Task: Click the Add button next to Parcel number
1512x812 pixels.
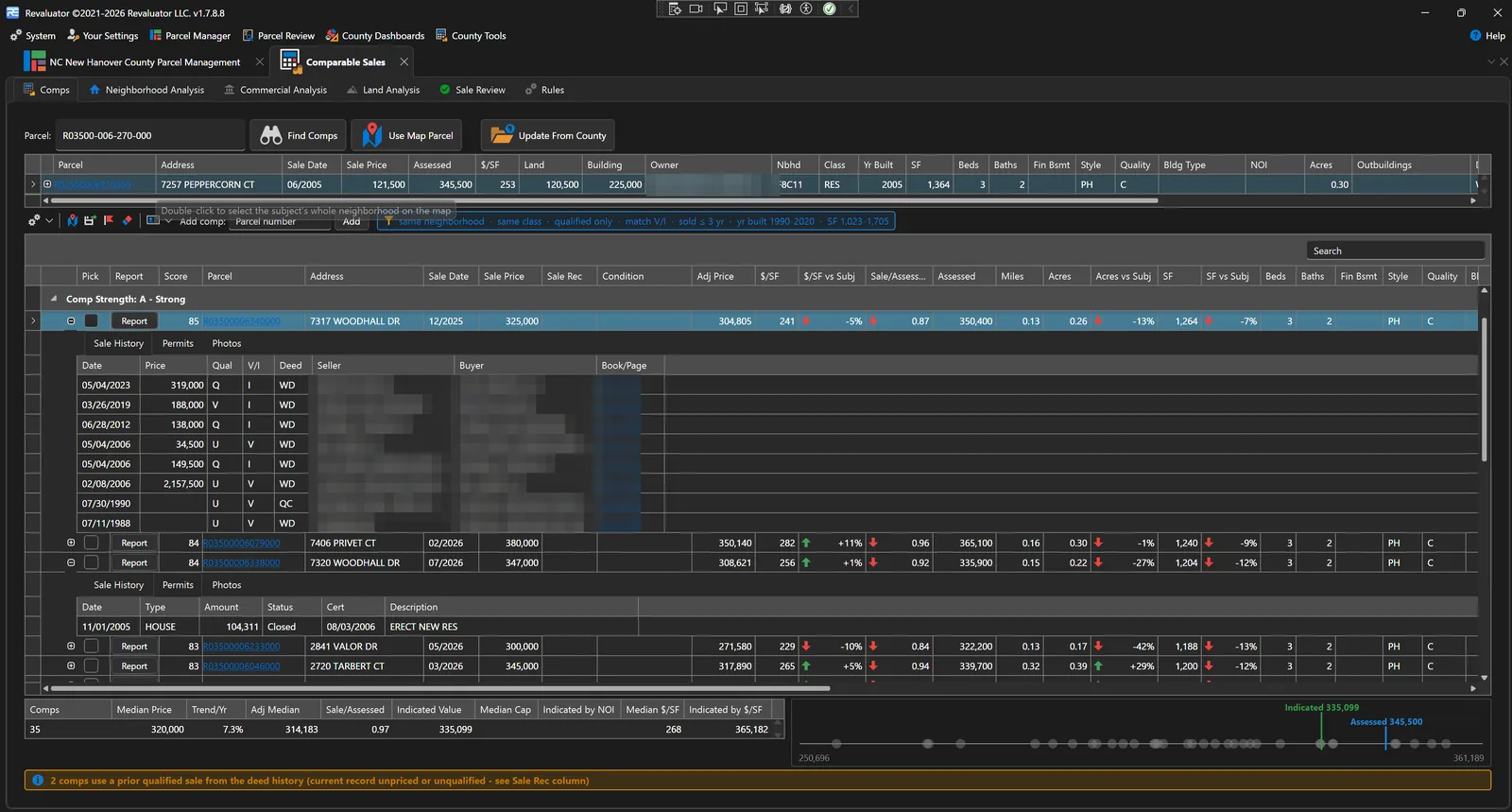Action: click(x=352, y=222)
